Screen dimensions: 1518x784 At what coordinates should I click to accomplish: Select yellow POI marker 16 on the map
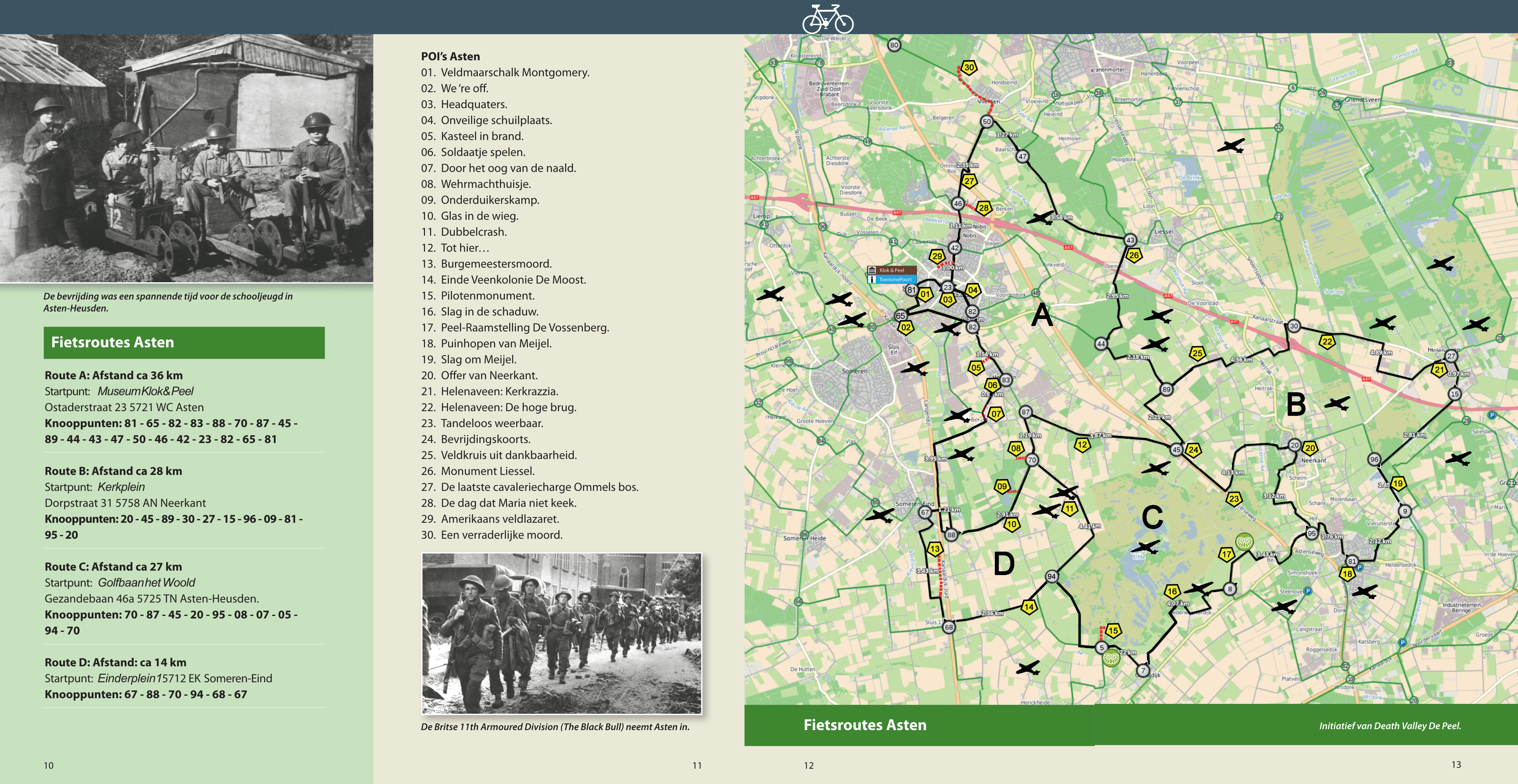tap(1172, 591)
